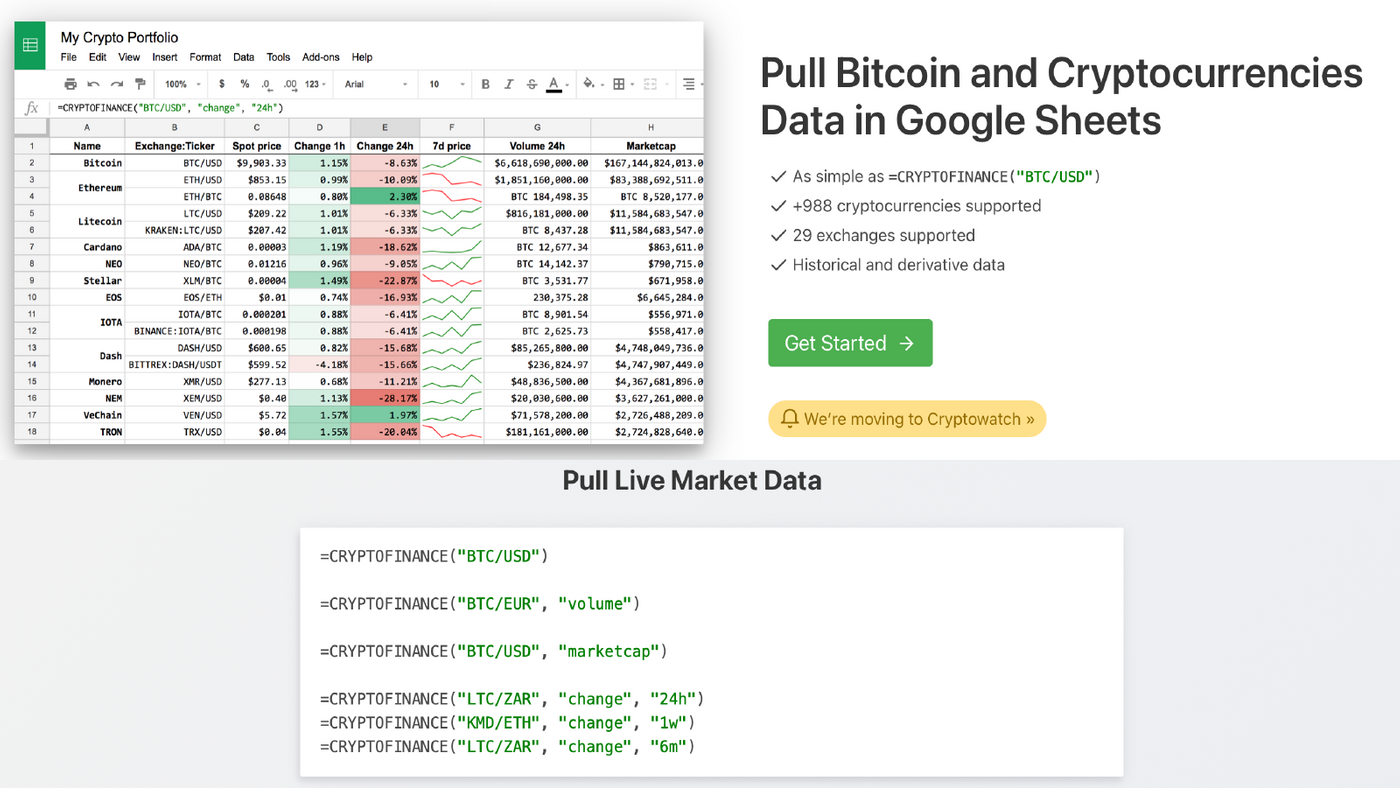The image size is (1400, 788).
Task: Open the Add-ons menu
Action: pos(321,57)
